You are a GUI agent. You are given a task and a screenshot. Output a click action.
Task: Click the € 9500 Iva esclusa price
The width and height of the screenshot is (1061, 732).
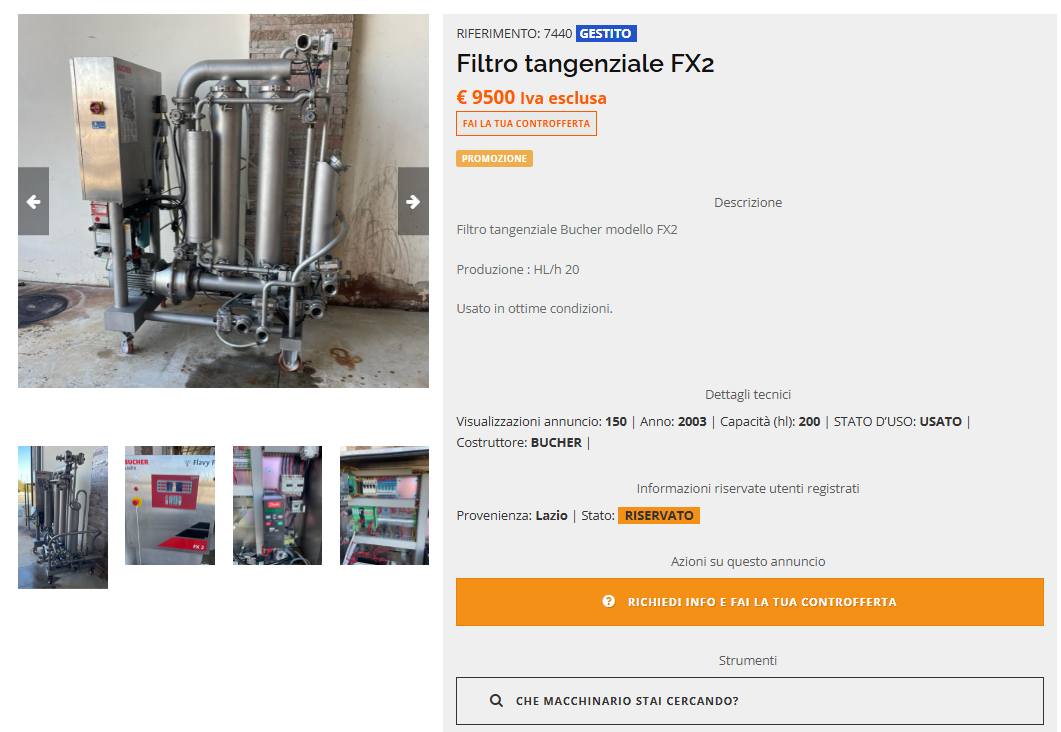(531, 97)
